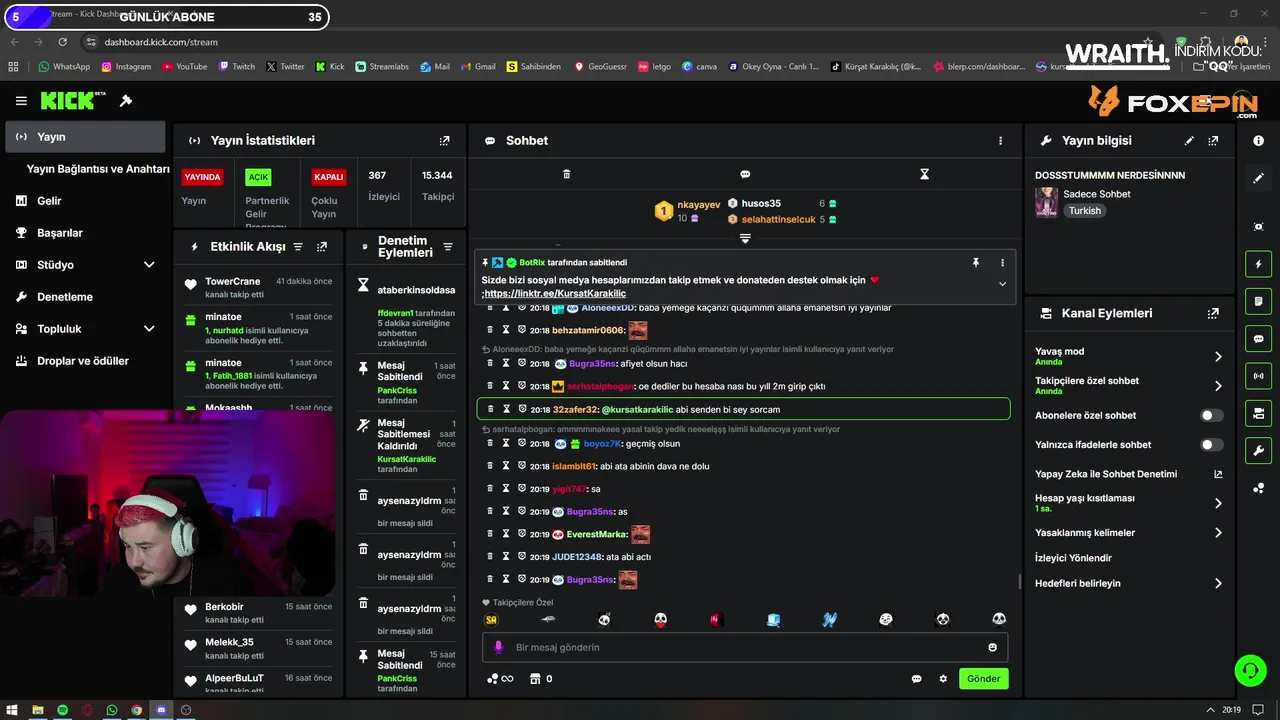
Task: Click the broadcast signal icon in right sidebar
Action: click(1258, 376)
